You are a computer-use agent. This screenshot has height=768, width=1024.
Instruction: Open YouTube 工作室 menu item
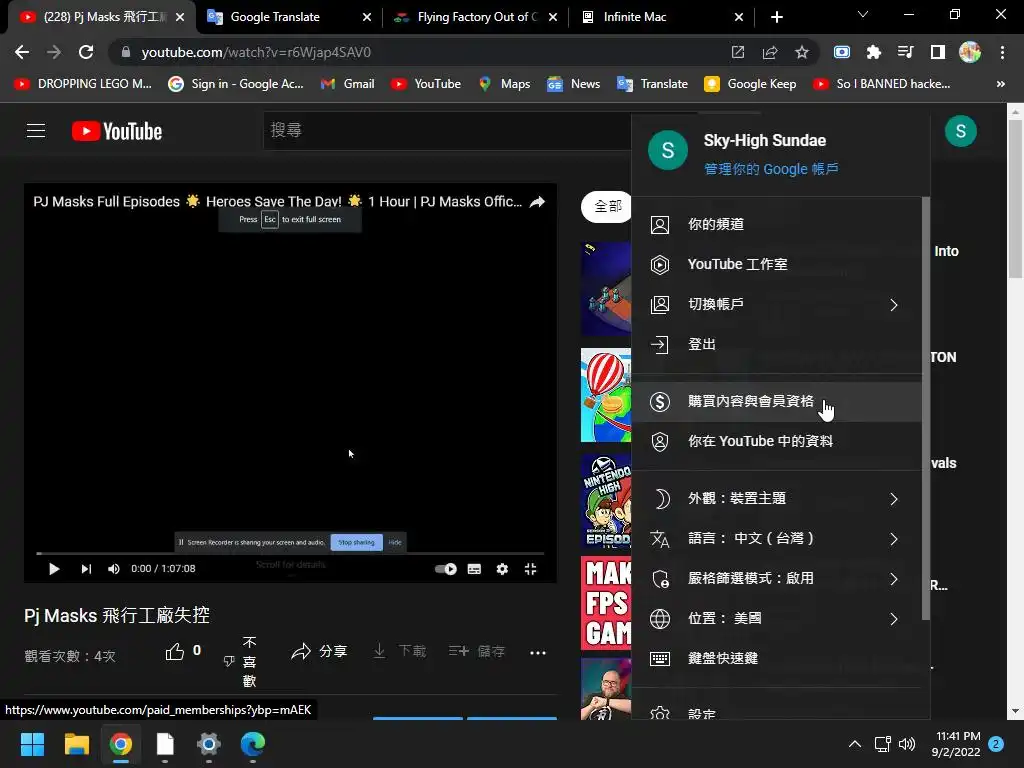coord(776,264)
